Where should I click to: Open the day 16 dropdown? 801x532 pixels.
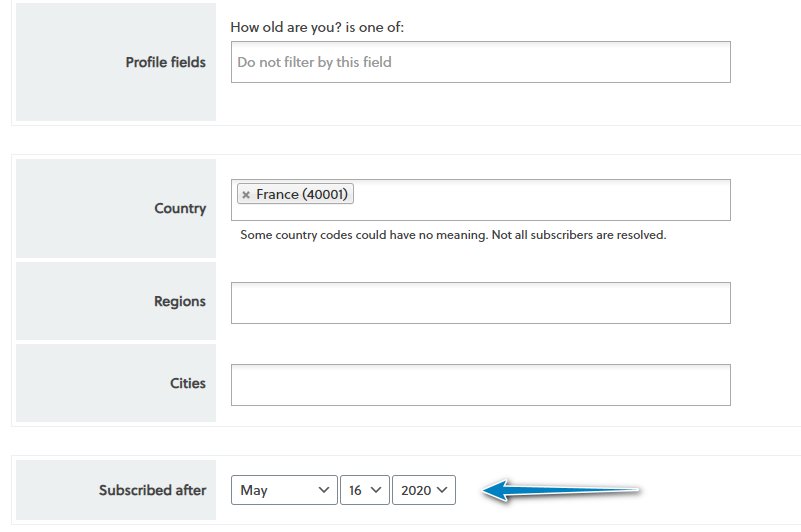coord(365,490)
